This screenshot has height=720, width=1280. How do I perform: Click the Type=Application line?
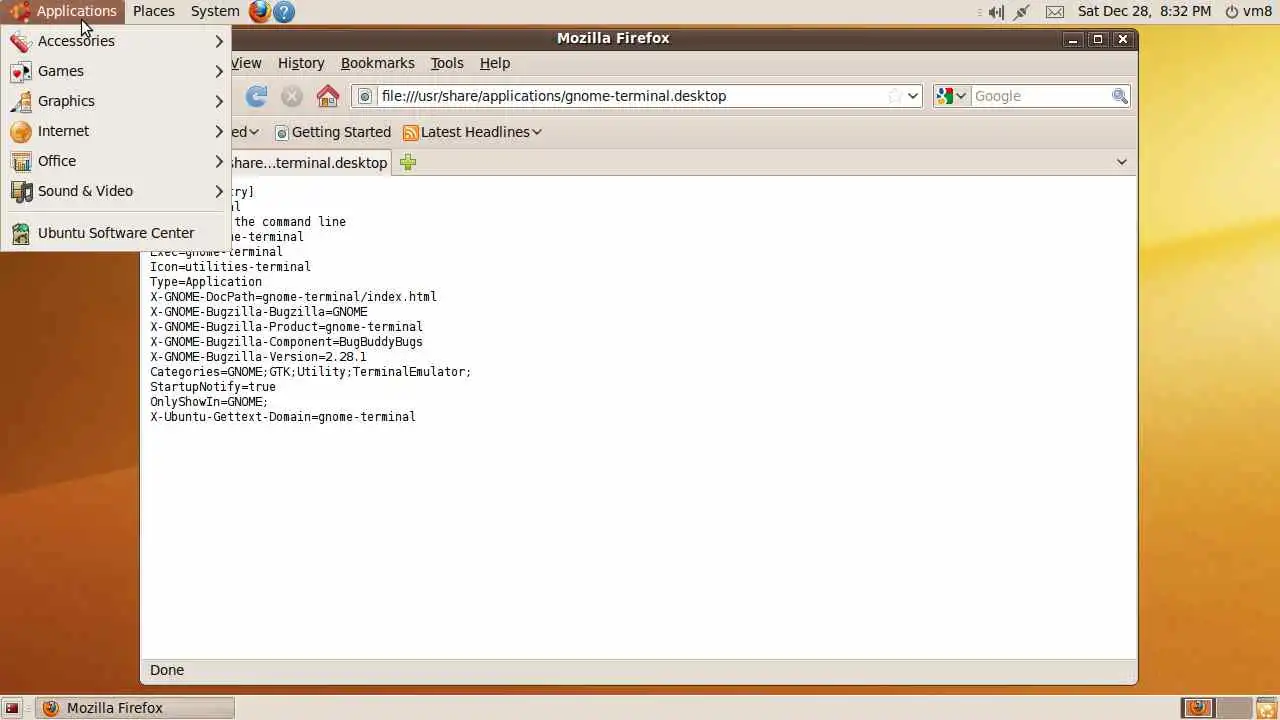click(206, 282)
